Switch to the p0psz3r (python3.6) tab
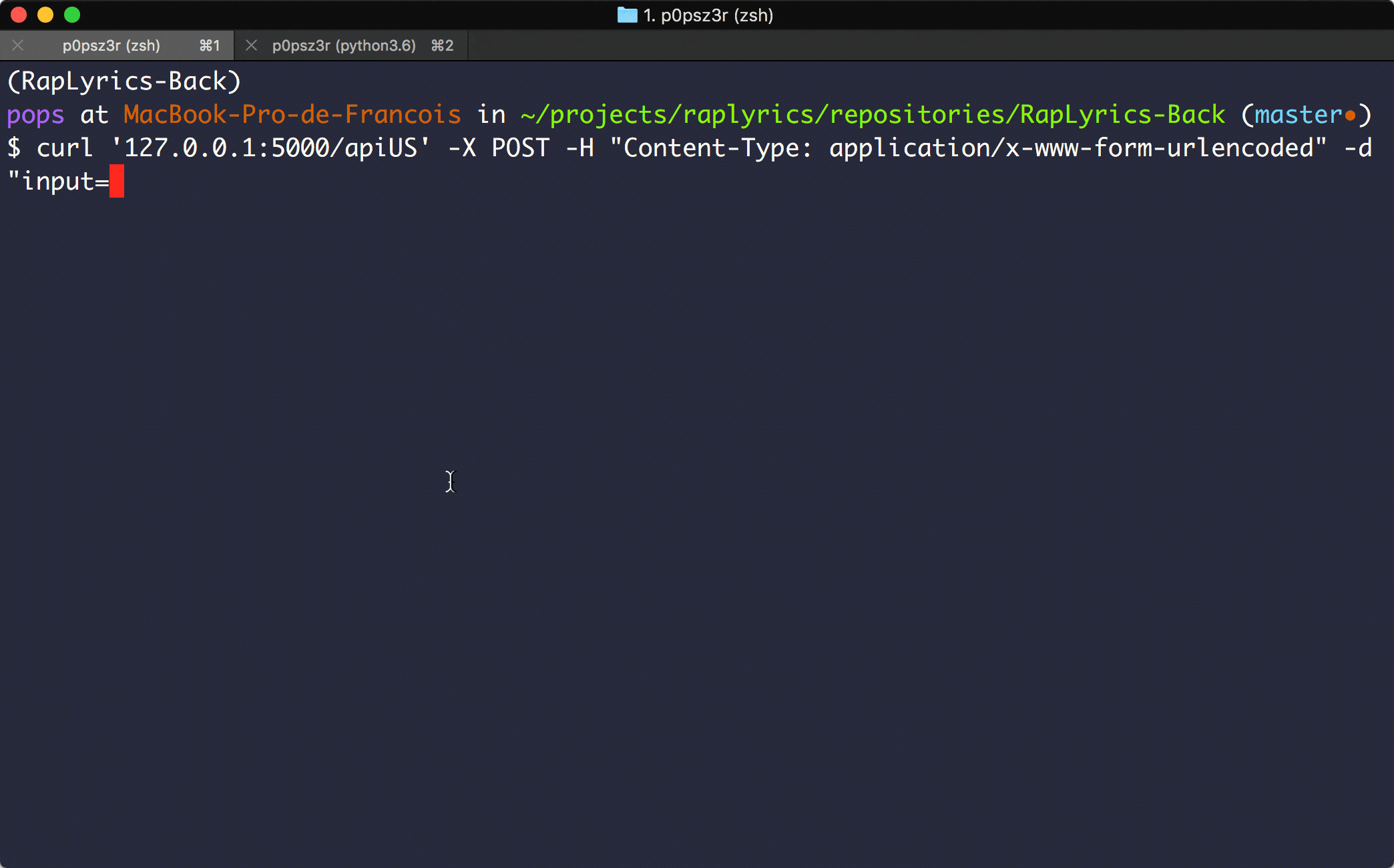 pyautogui.click(x=344, y=45)
